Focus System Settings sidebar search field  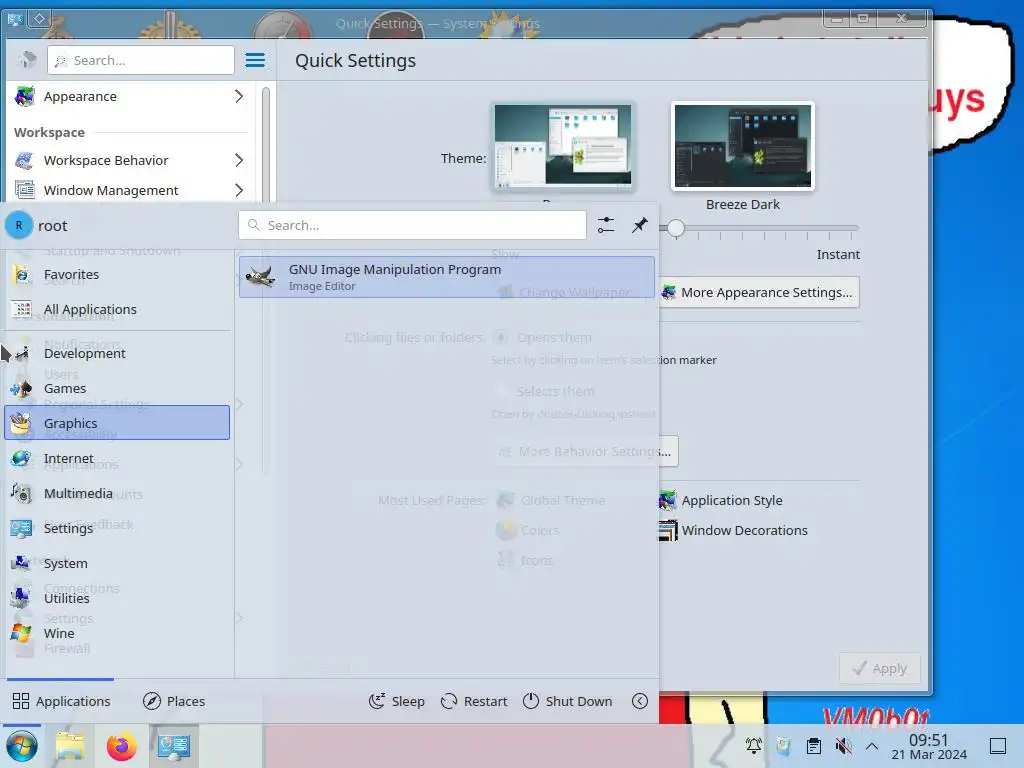coord(140,60)
